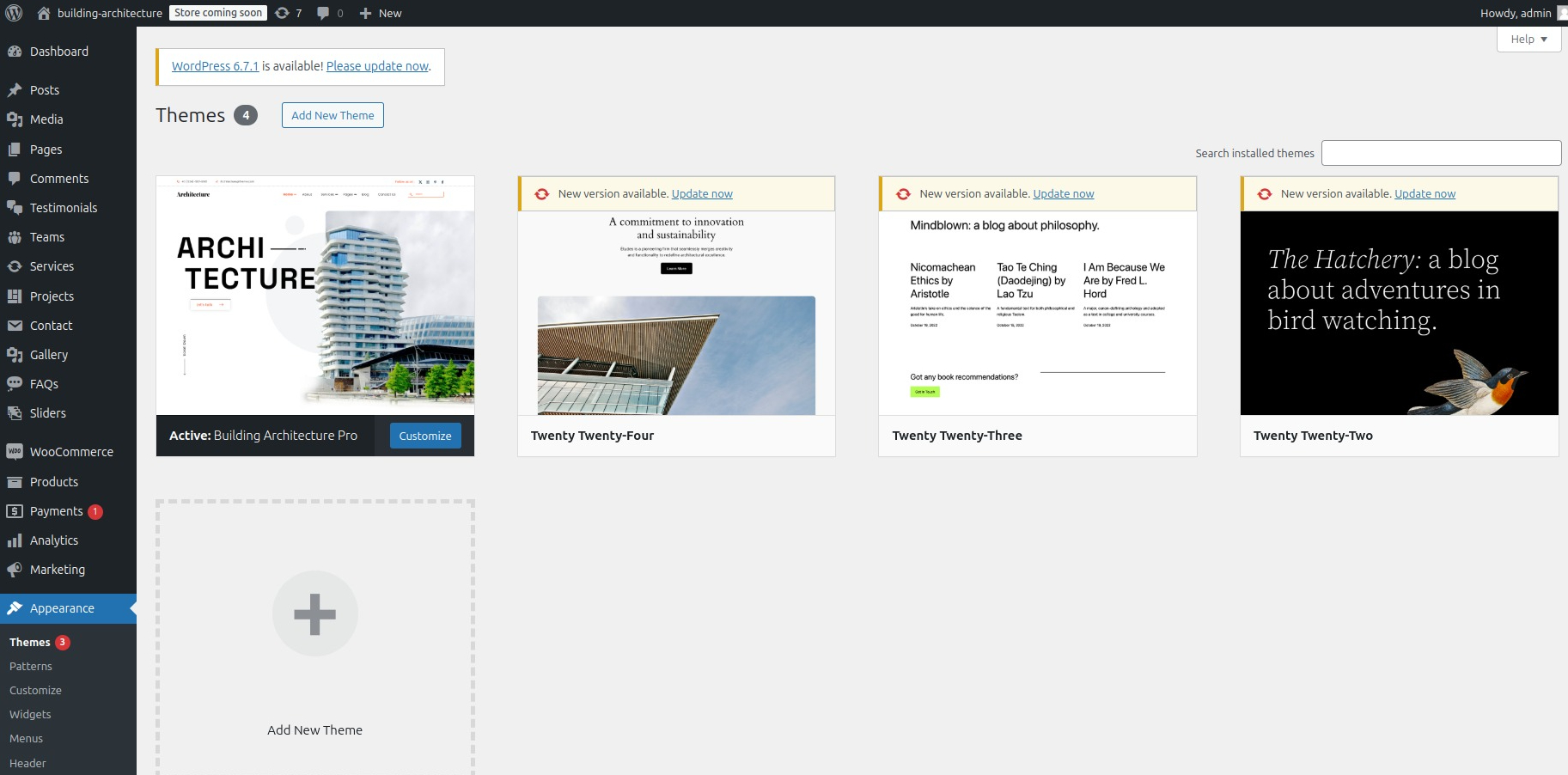Click the WooCommerce Woo icon

(x=15, y=452)
